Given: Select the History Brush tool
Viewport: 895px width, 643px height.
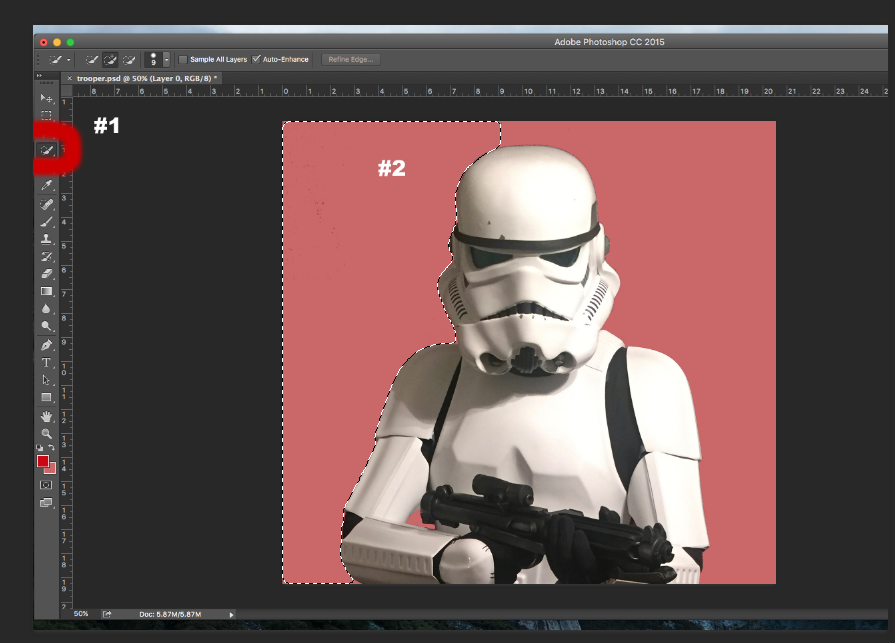Looking at the screenshot, I should click(x=46, y=257).
